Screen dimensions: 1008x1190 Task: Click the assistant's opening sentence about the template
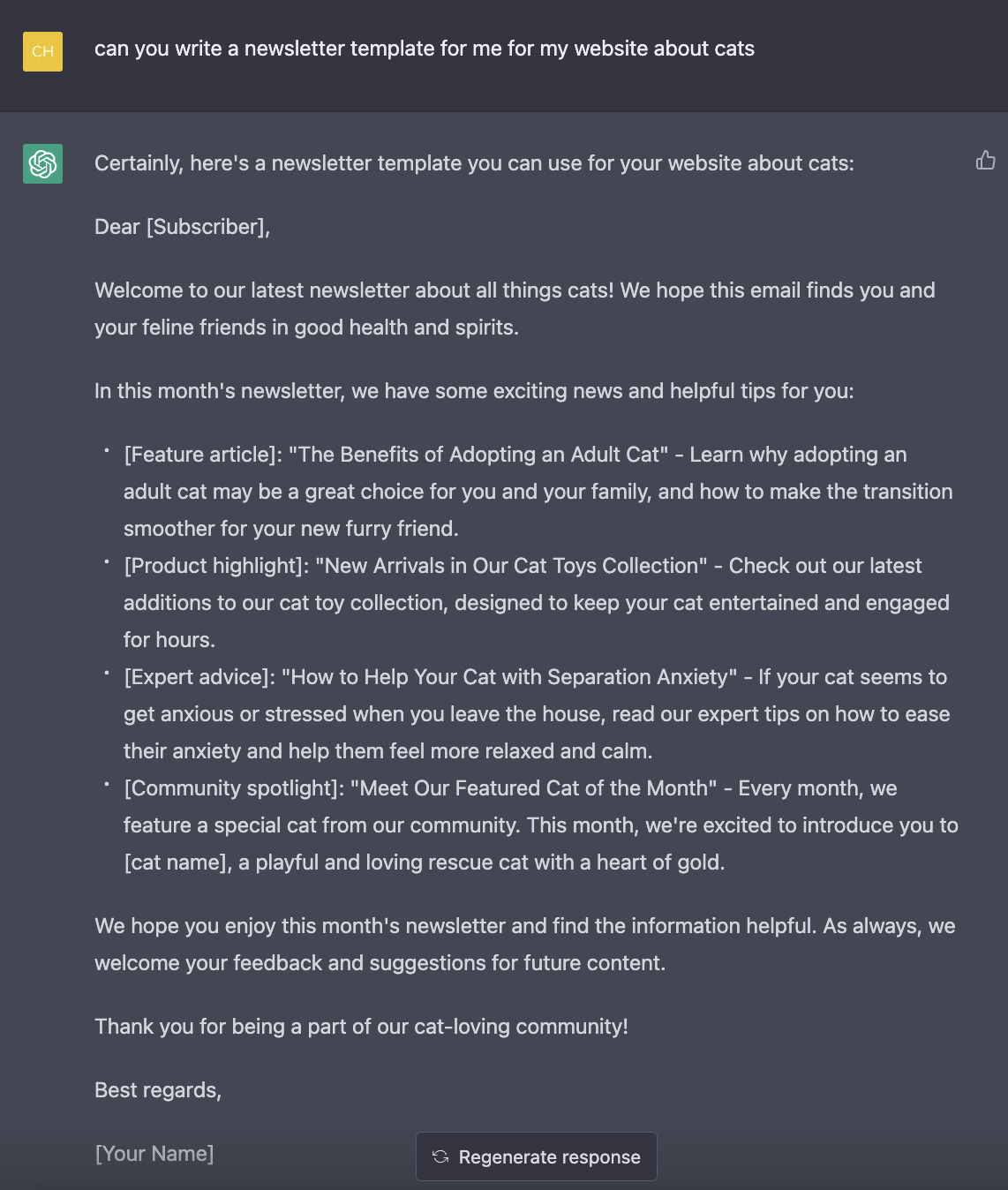pos(473,163)
